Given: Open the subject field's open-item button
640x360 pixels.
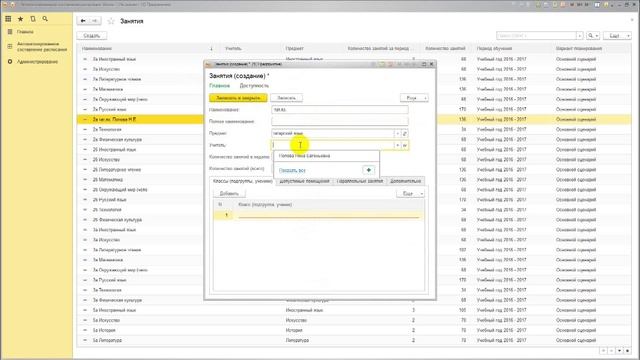Looking at the screenshot, I should (405, 133).
